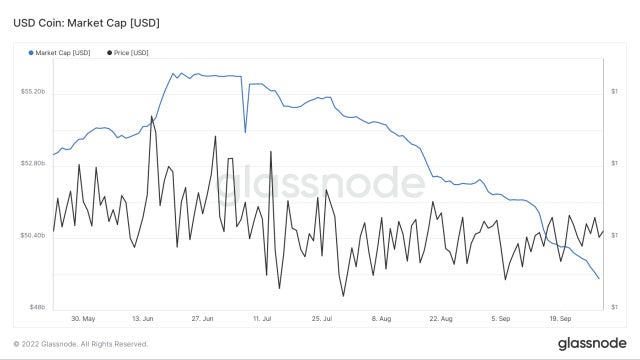This screenshot has width=640, height=360.
Task: Select the 8. Aug date label
Action: pos(381,318)
